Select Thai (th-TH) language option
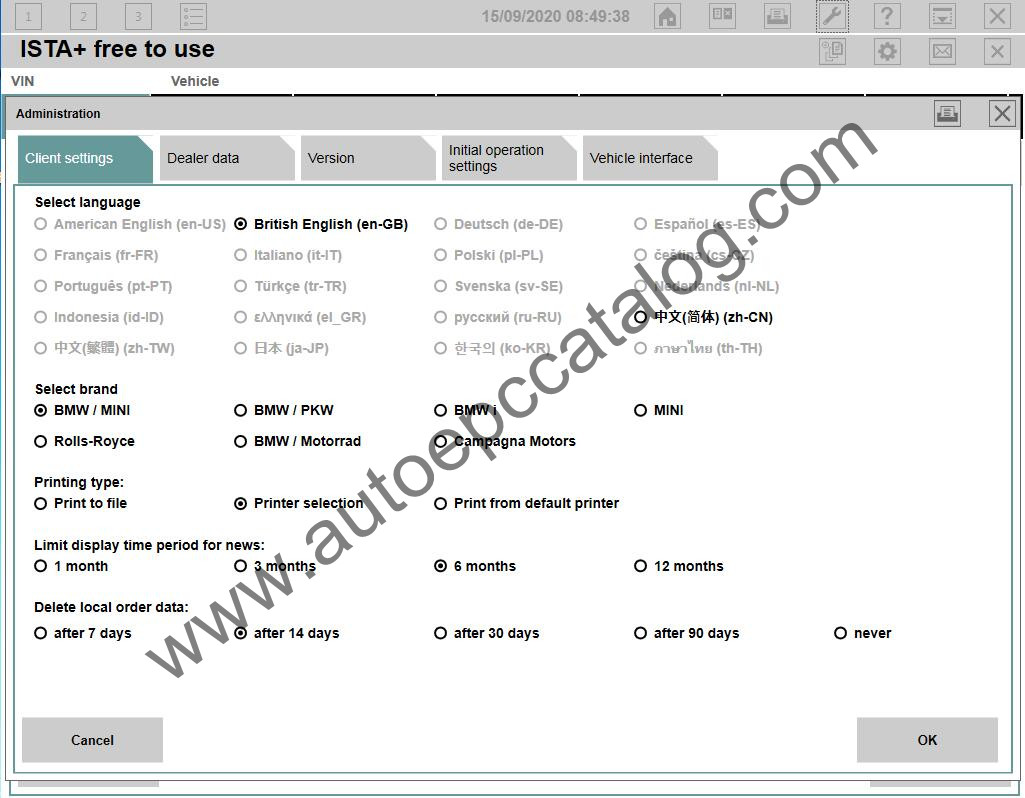 (x=698, y=348)
